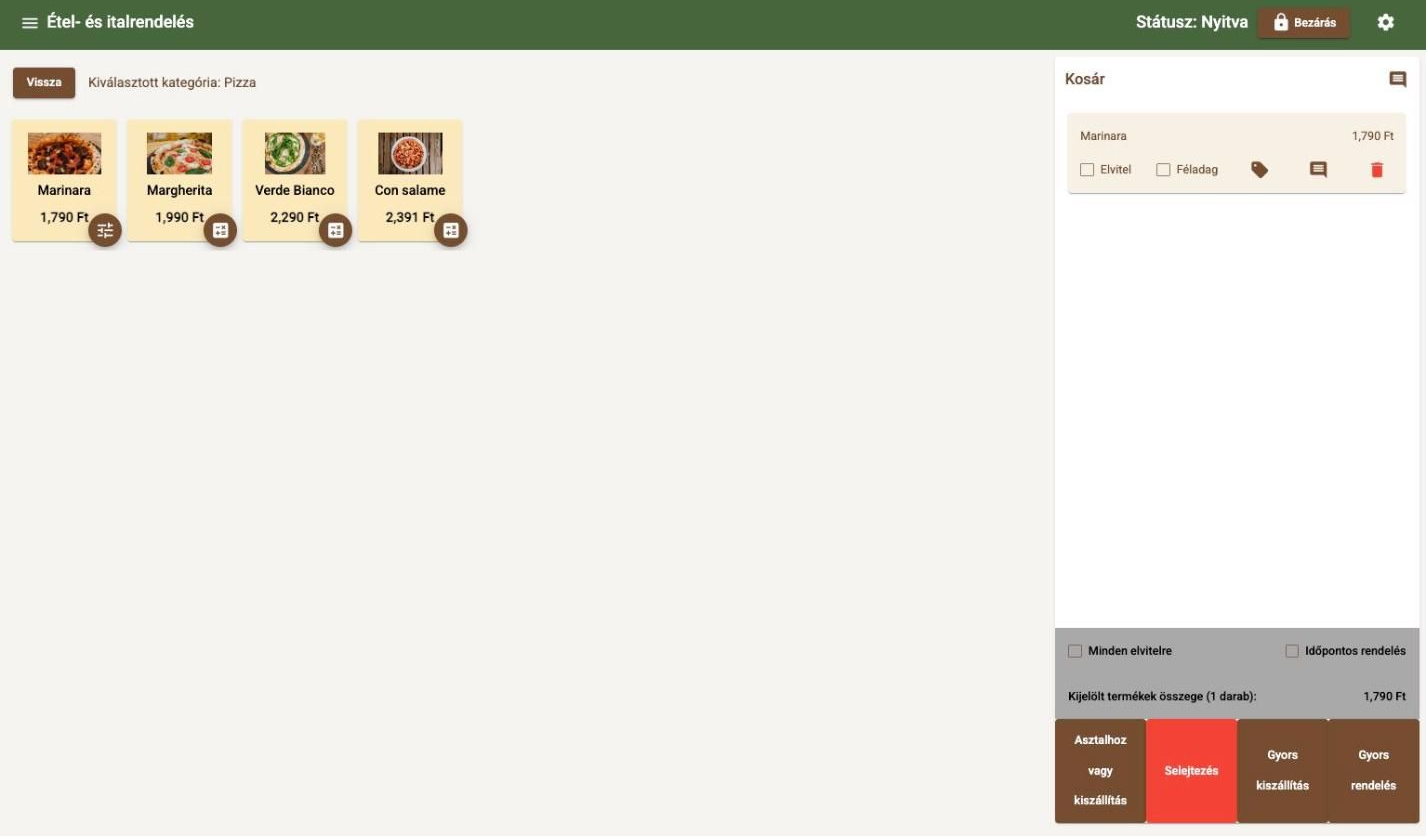Click Gyors kiszállítás button

pyautogui.click(x=1282, y=771)
